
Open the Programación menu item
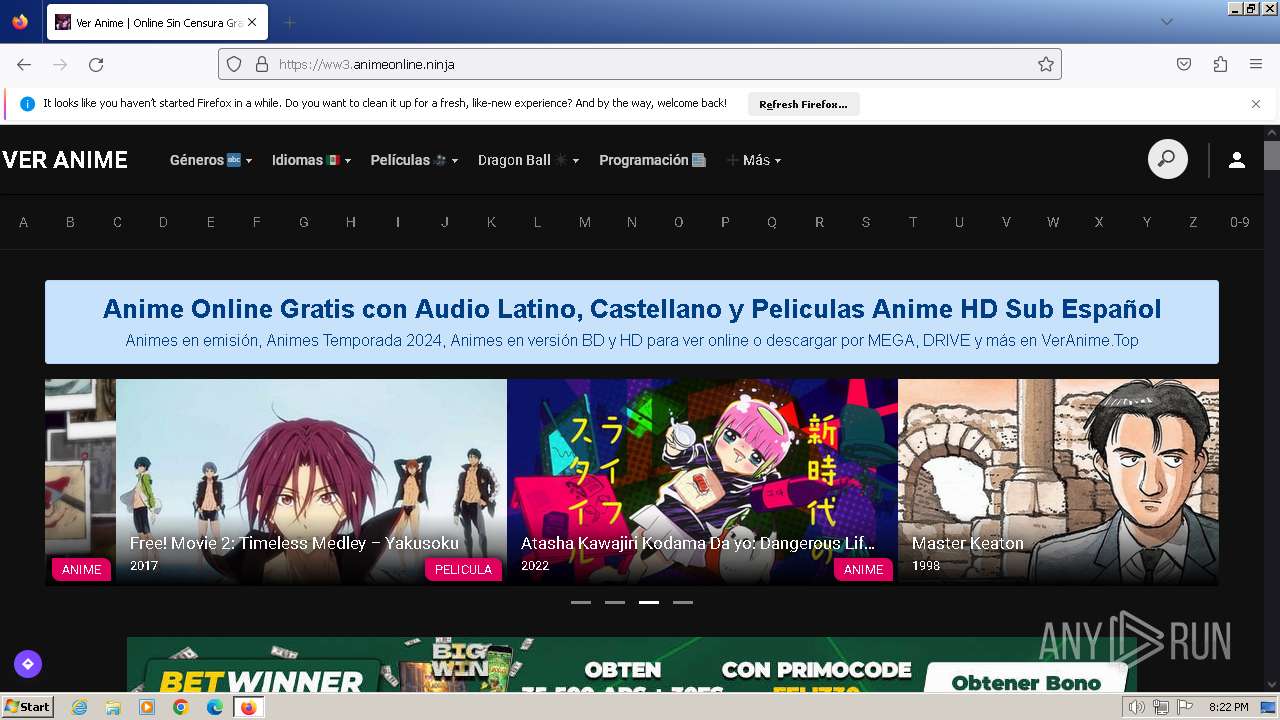pyautogui.click(x=653, y=160)
